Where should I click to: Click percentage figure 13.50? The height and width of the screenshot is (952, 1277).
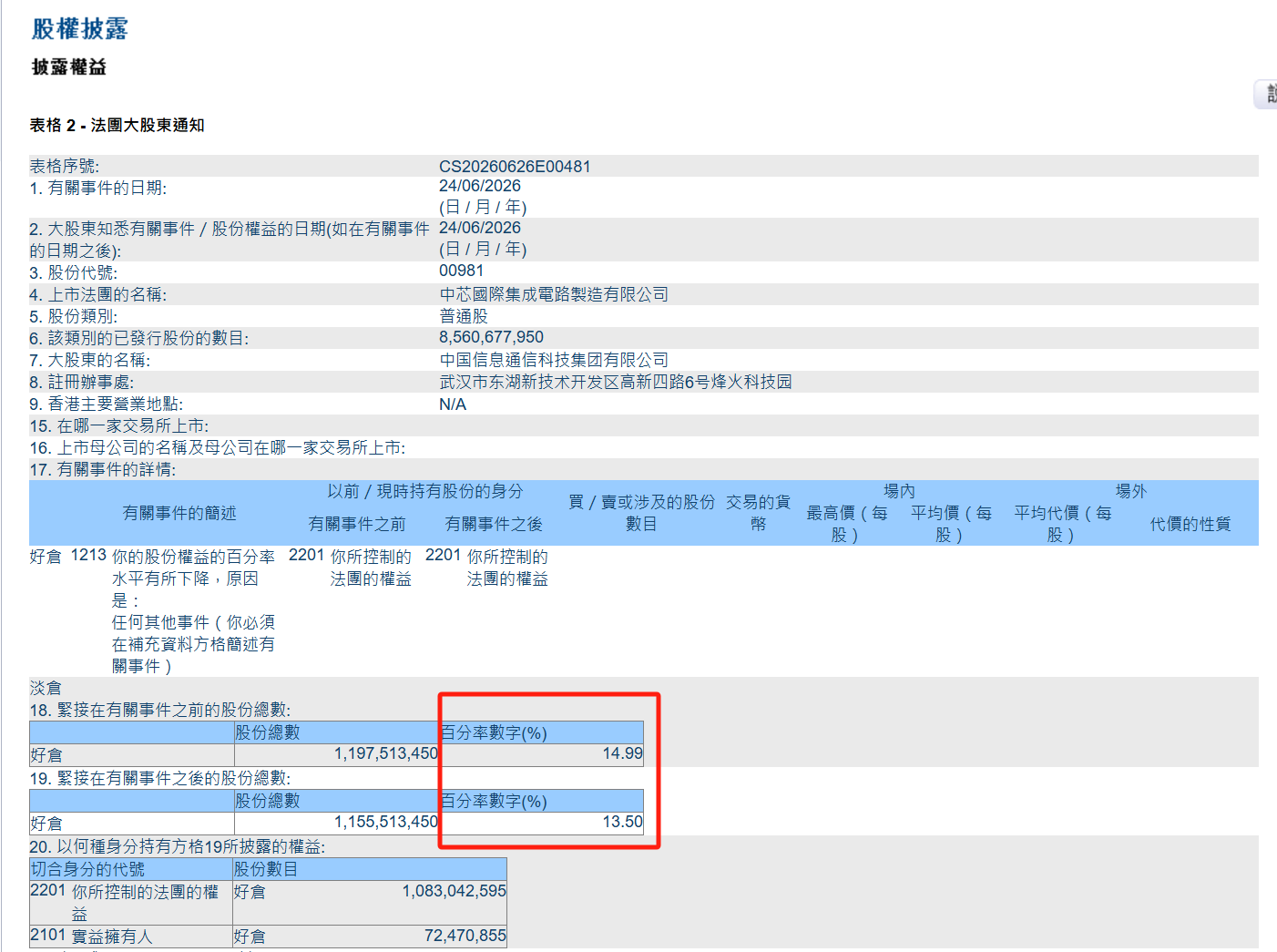(x=623, y=822)
